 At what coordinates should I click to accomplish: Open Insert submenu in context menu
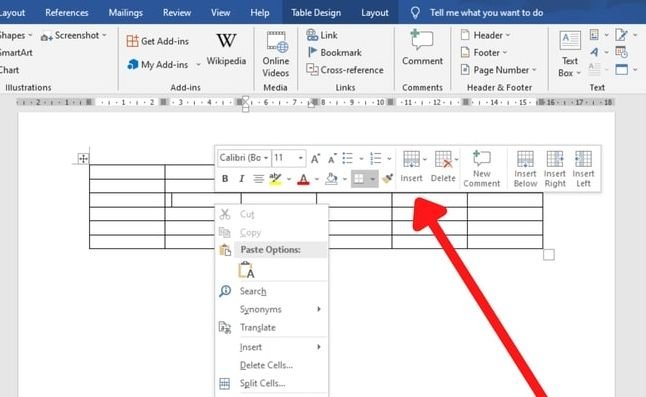point(272,347)
